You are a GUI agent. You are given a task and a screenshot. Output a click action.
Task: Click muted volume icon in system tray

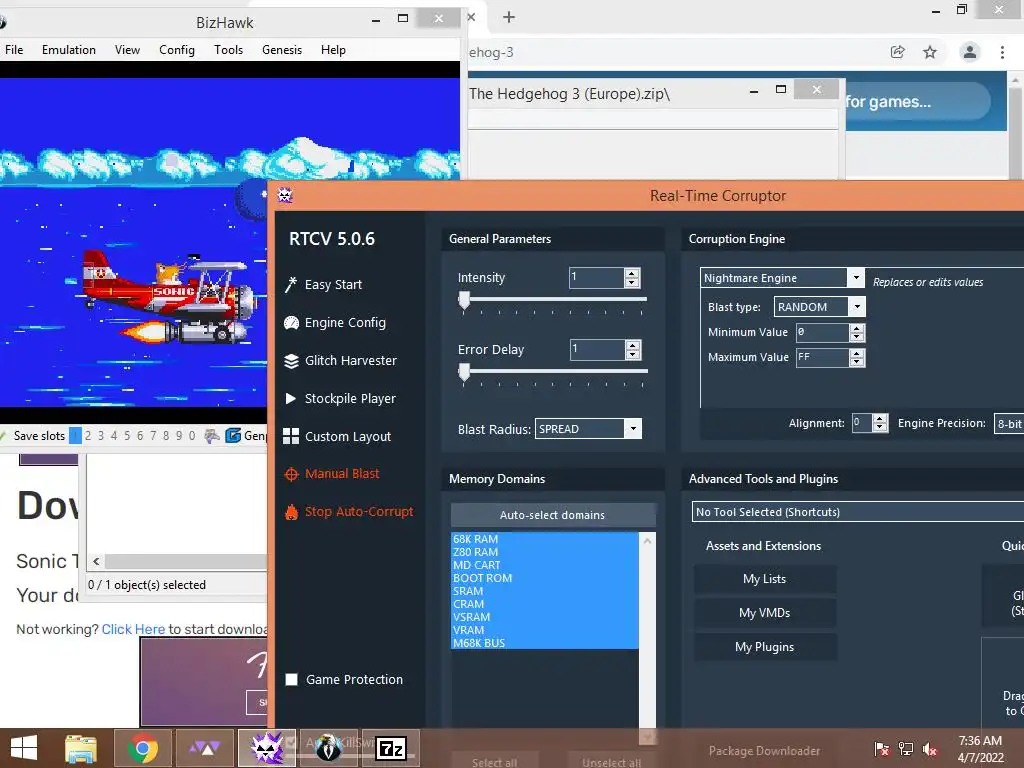[x=929, y=749]
